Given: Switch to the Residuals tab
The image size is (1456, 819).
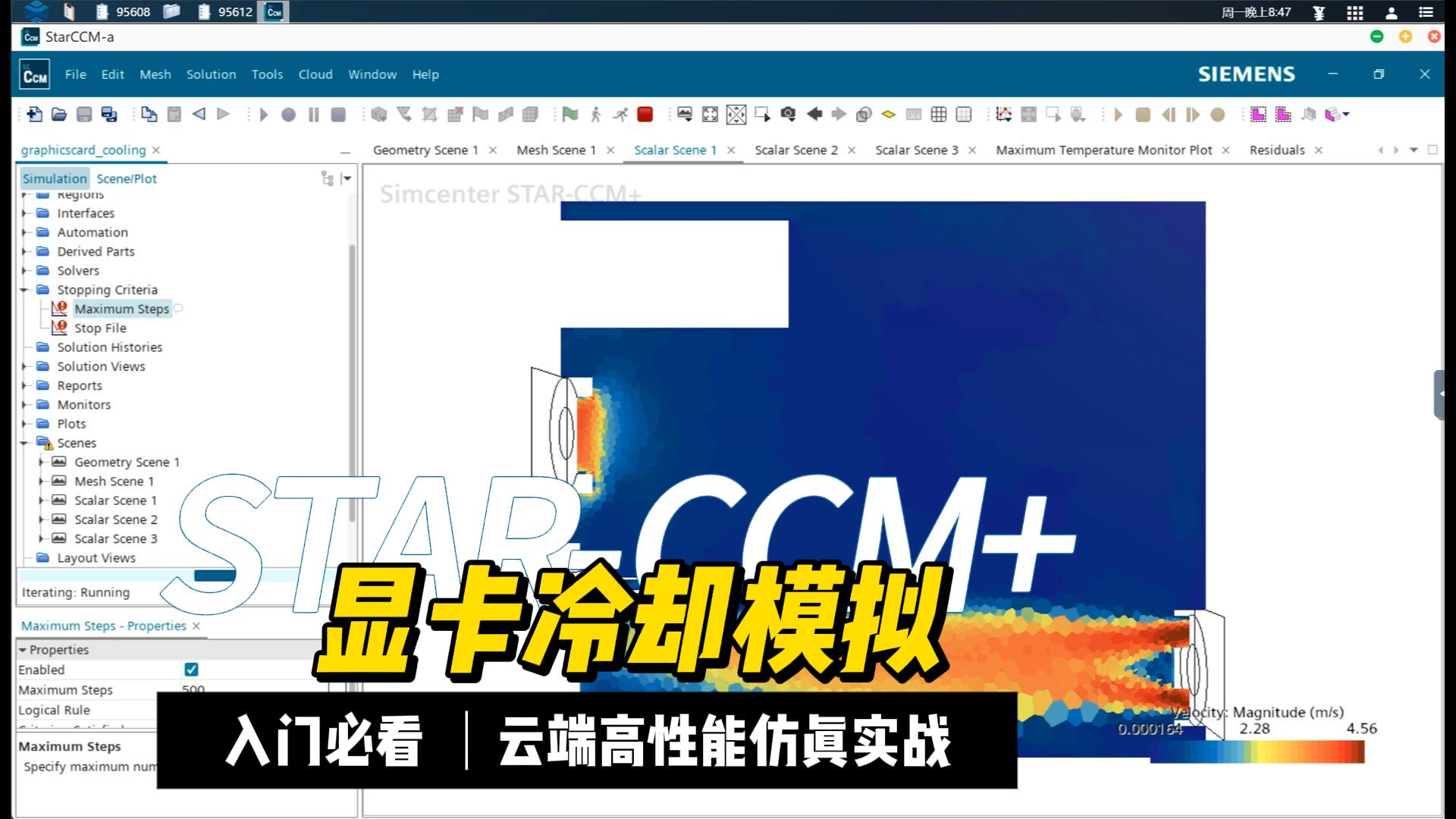Looking at the screenshot, I should pyautogui.click(x=1277, y=150).
